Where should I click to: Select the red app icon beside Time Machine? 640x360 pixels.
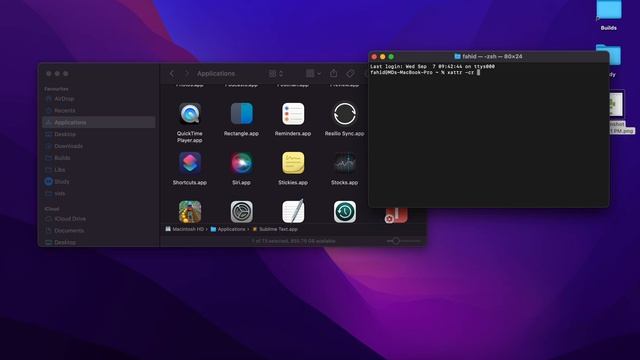[396, 216]
